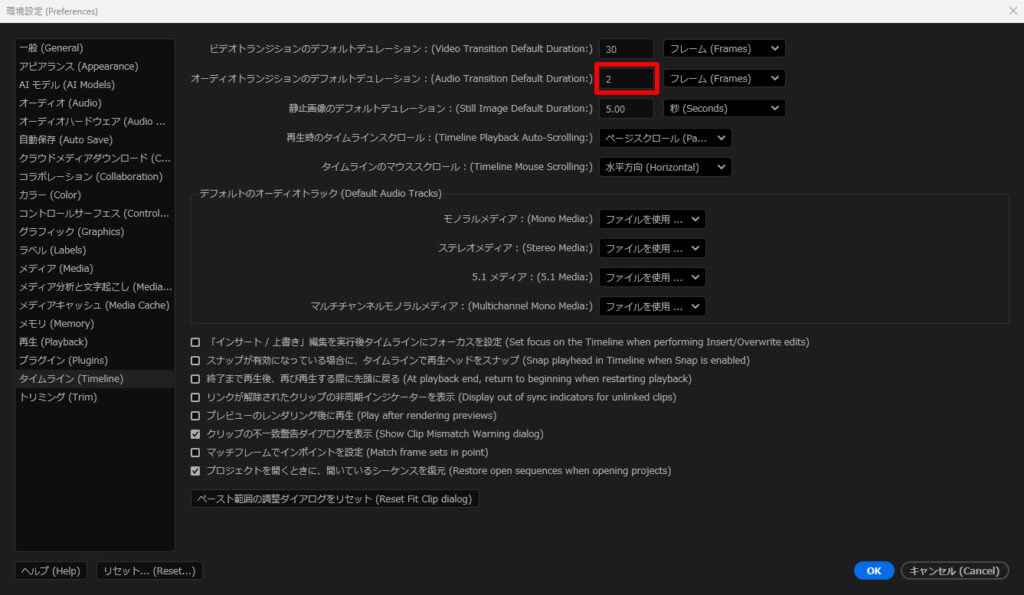Select Playback in the sidebar
Screen dimensions: 1024x595
point(95,342)
